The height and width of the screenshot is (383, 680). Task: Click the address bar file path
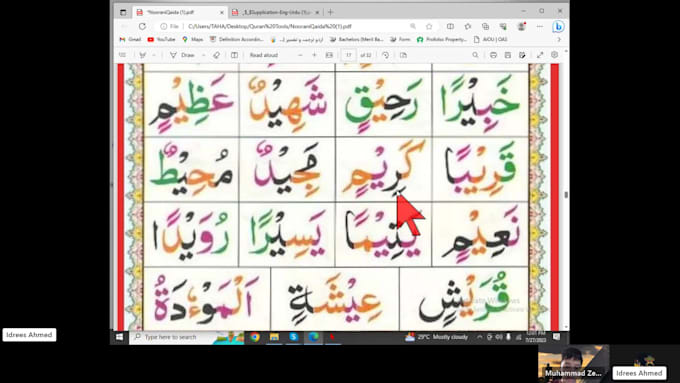click(x=270, y=26)
